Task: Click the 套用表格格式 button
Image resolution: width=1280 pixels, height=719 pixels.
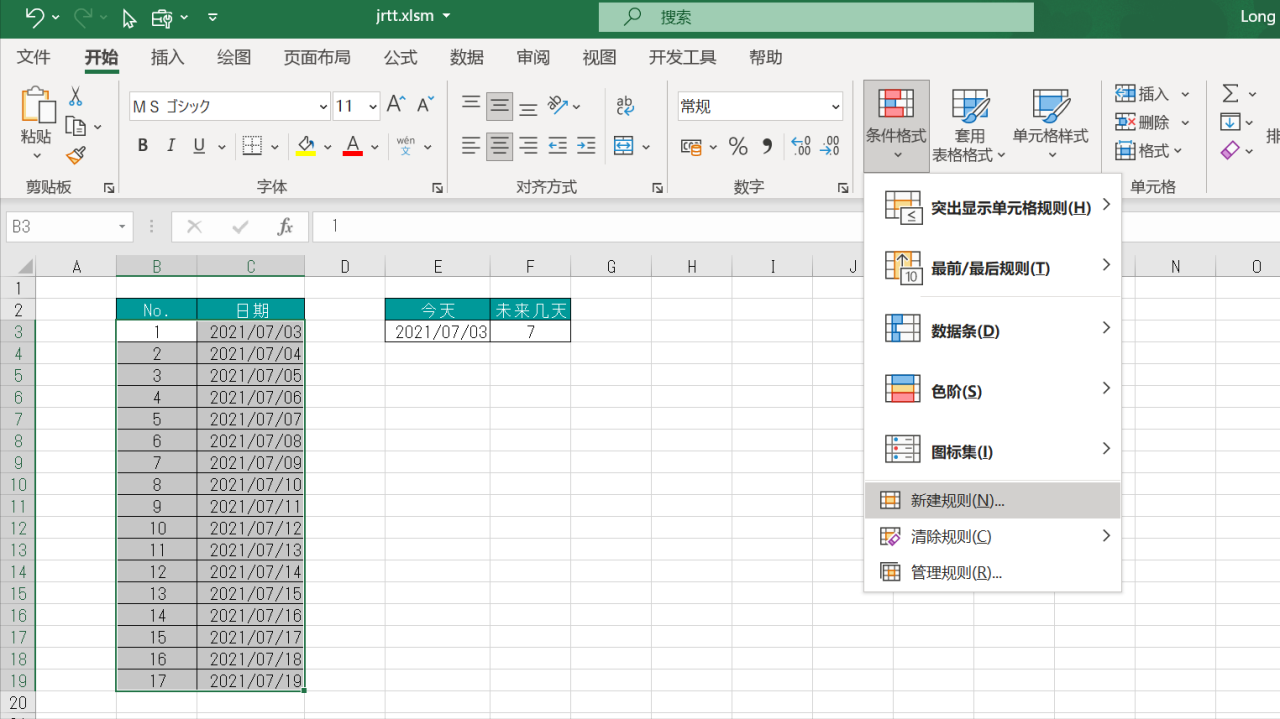Action: [970, 125]
